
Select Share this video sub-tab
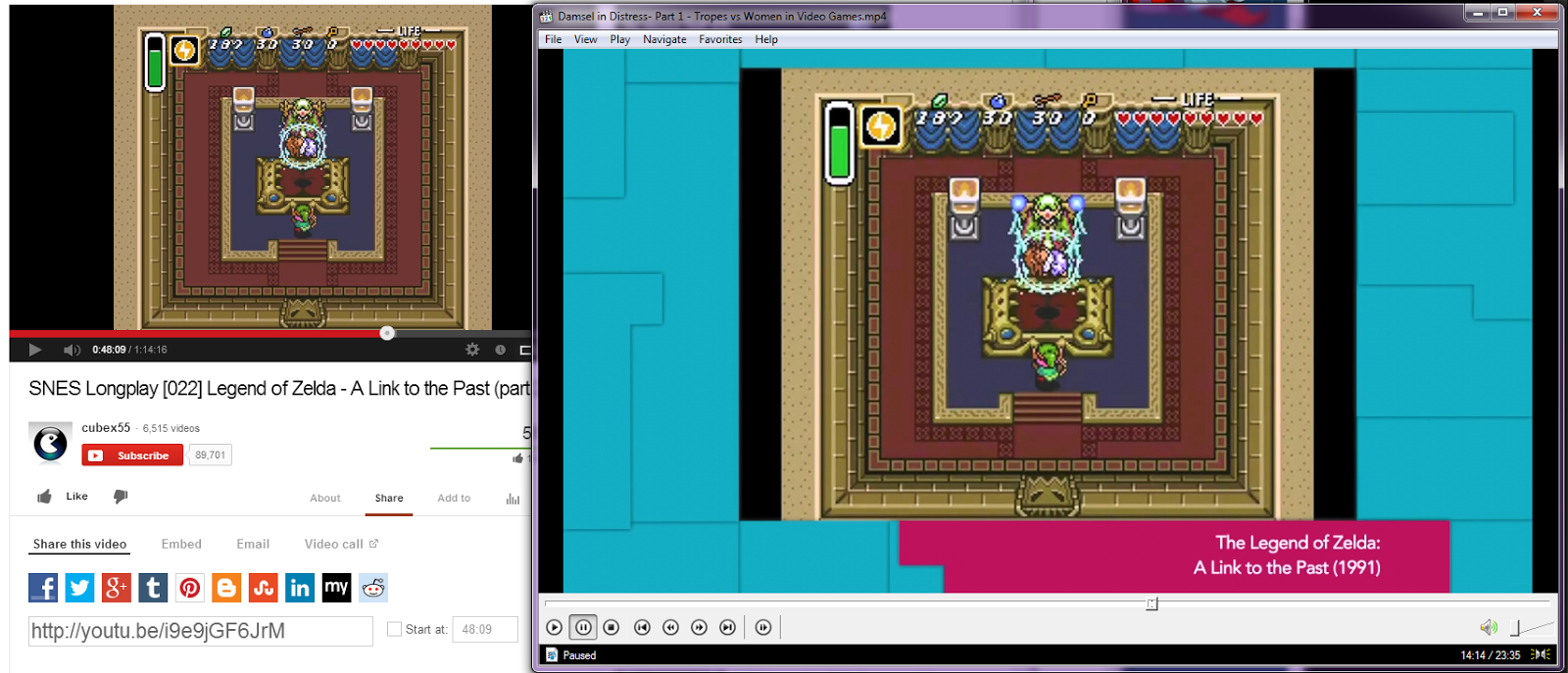click(79, 544)
